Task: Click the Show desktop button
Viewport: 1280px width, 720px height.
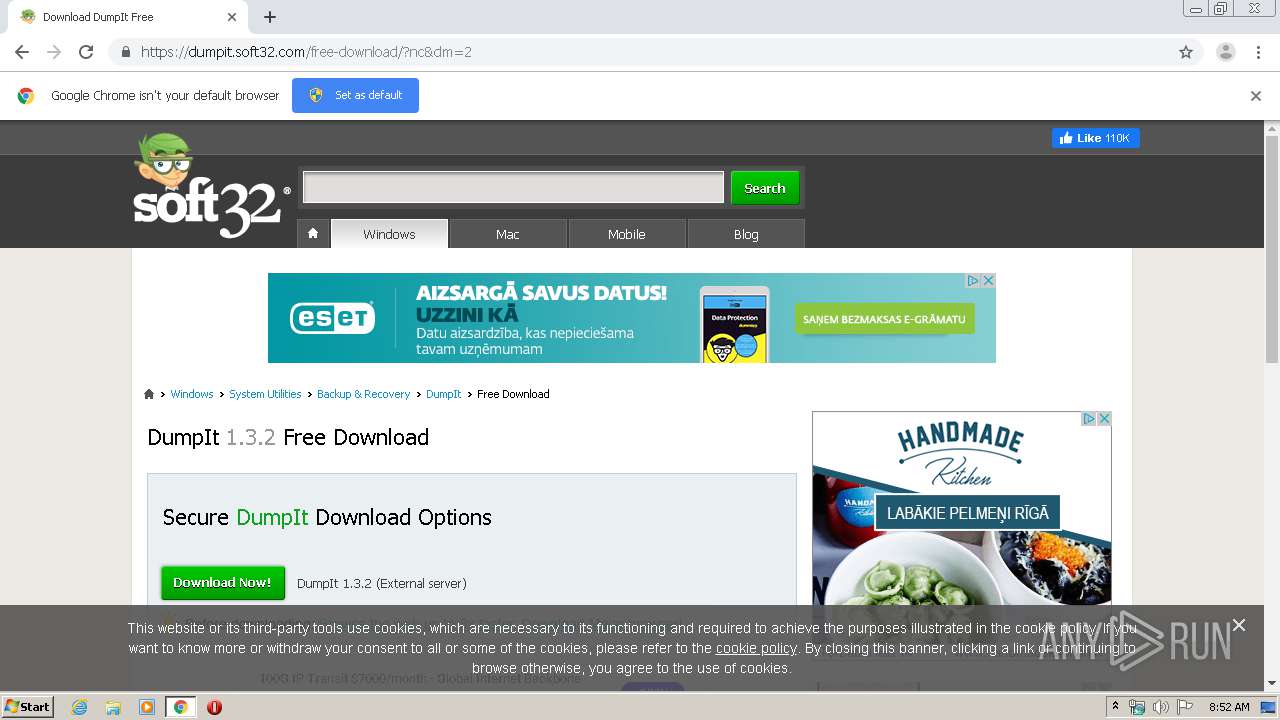Action: coord(1269,707)
